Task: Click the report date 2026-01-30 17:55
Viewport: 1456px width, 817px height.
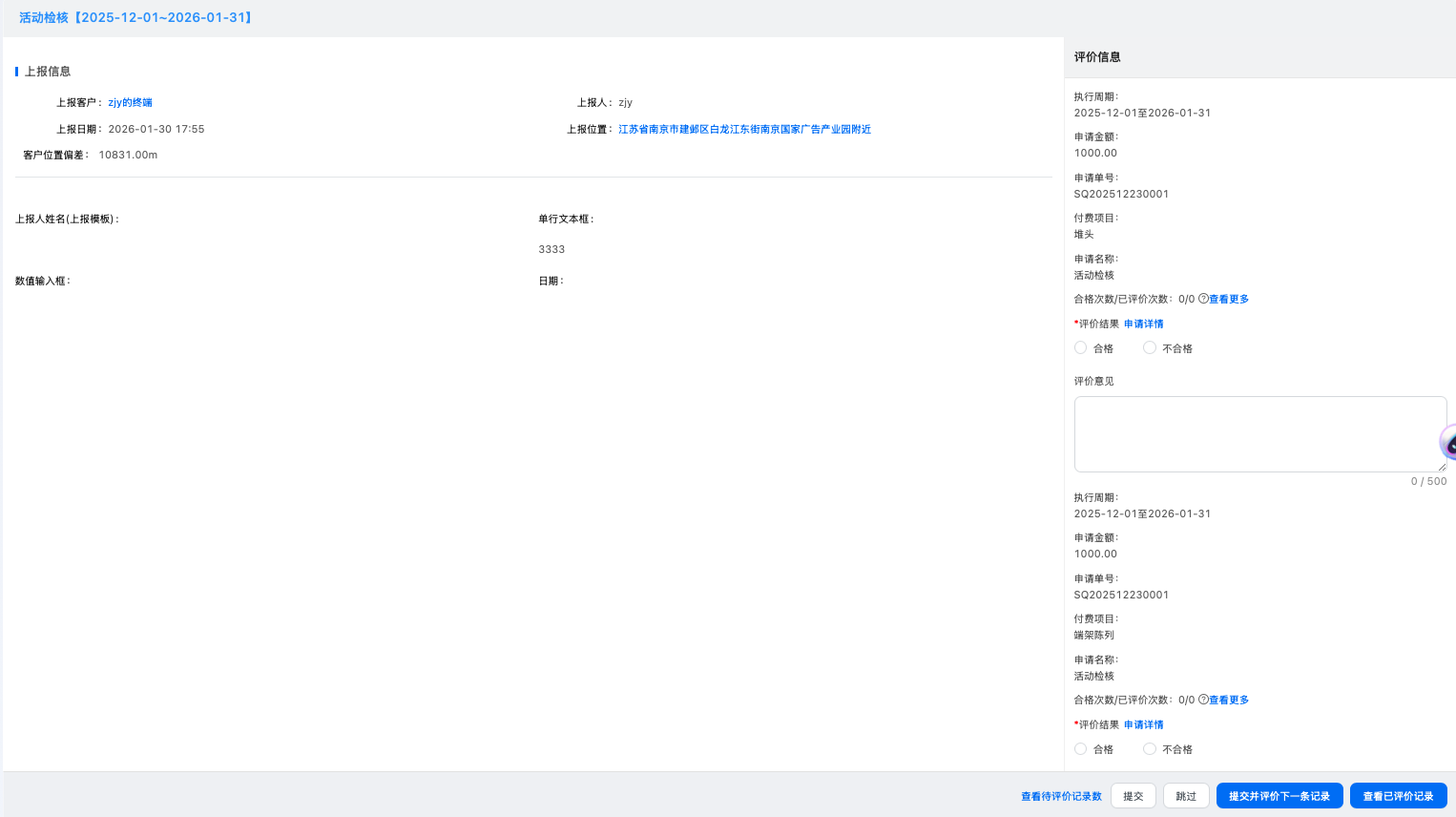Action: [x=156, y=129]
